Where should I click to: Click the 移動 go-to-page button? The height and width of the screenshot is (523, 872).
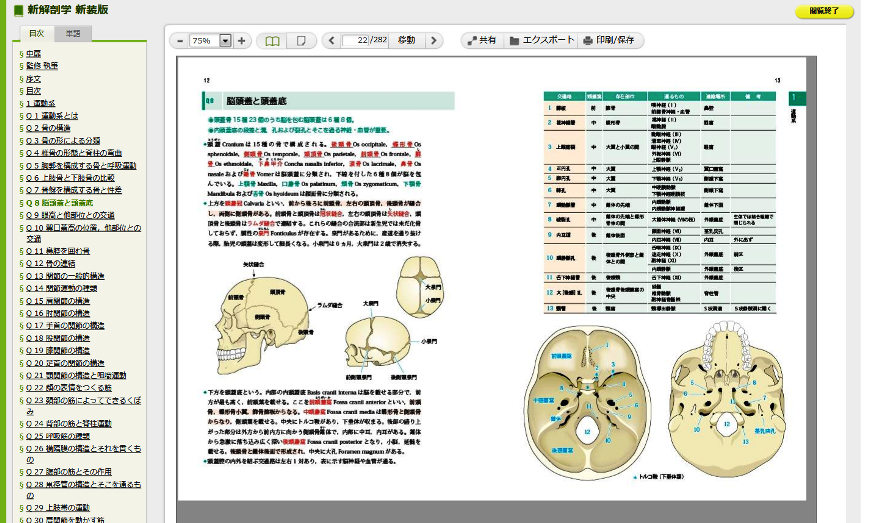pos(407,40)
